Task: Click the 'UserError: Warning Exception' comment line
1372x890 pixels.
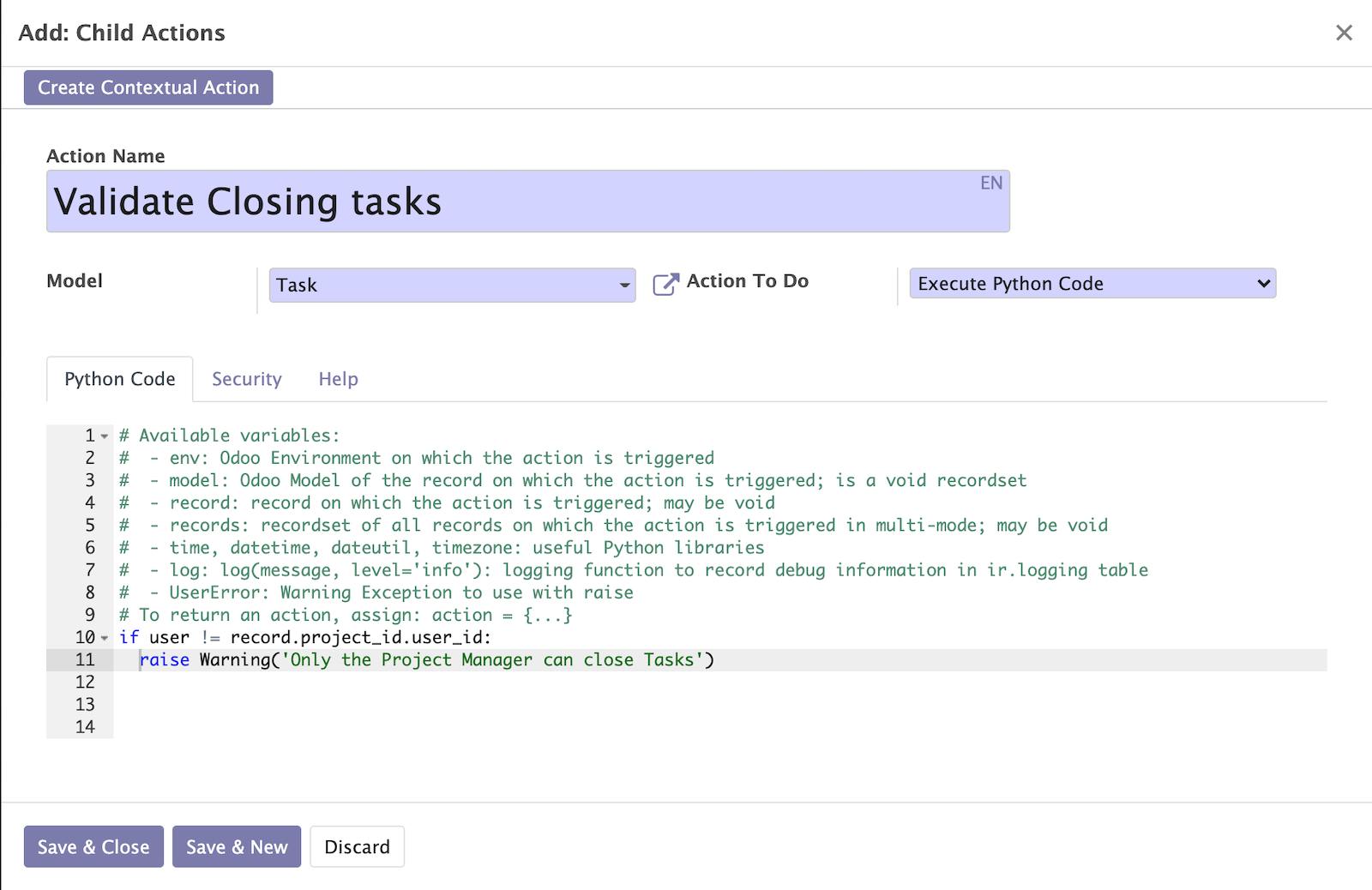Action: [x=376, y=592]
